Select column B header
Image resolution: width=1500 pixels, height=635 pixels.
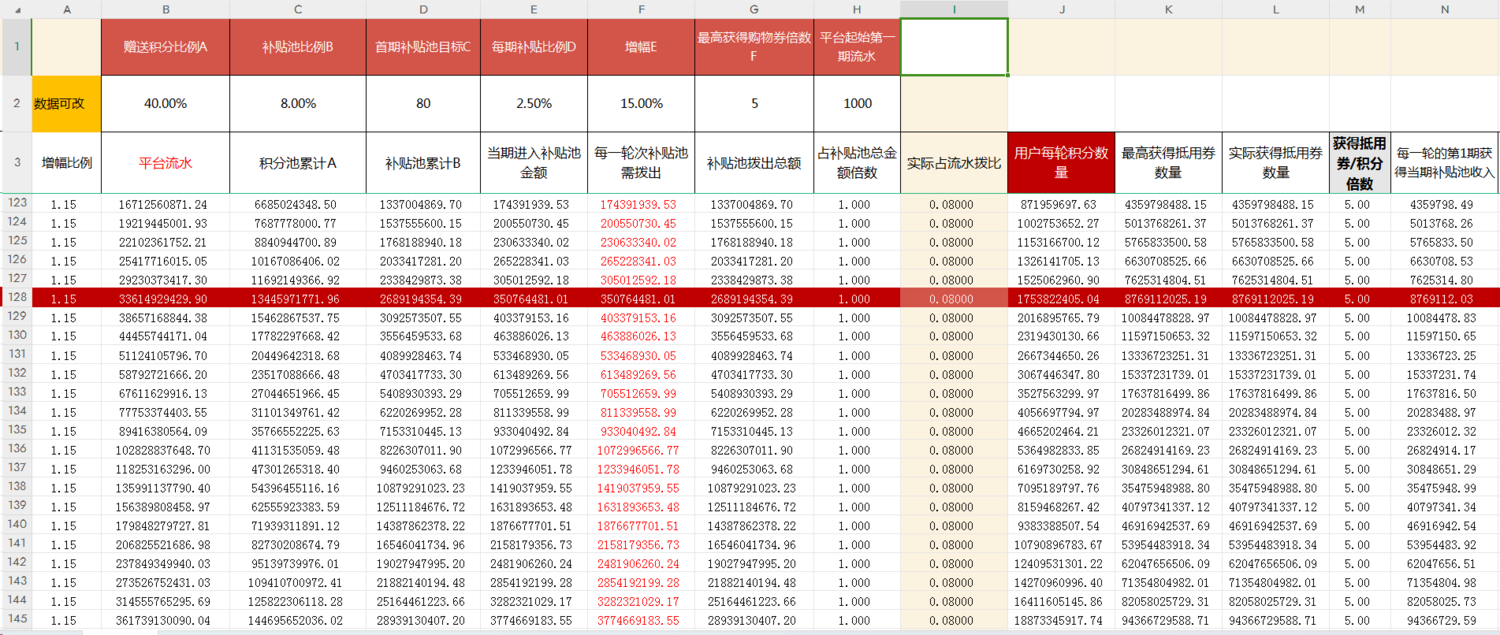166,9
